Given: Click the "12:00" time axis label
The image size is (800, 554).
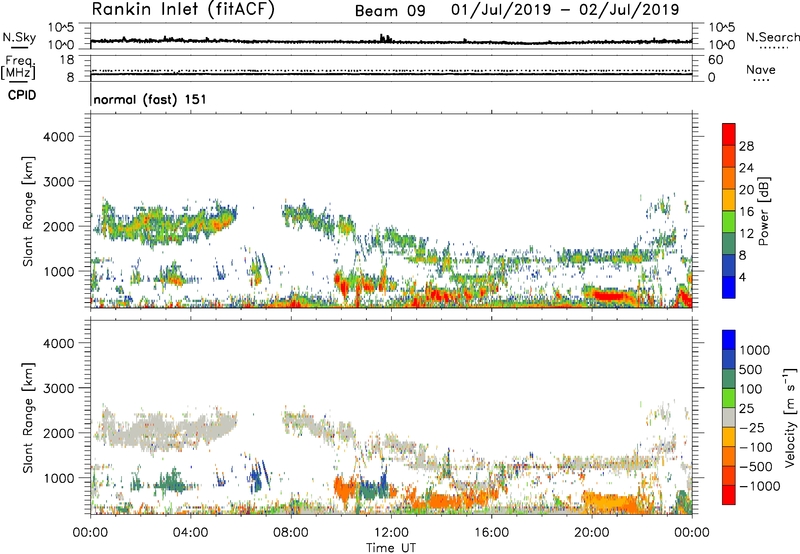Looking at the screenshot, I should (391, 533).
